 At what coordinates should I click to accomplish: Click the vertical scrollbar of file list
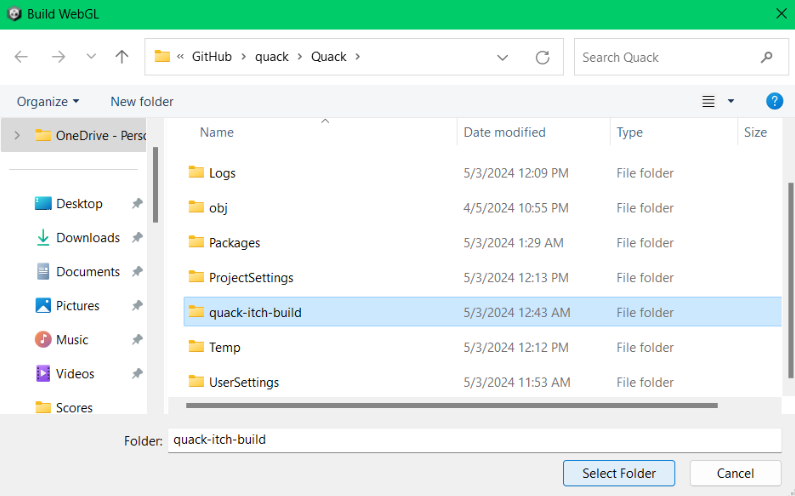point(790,280)
